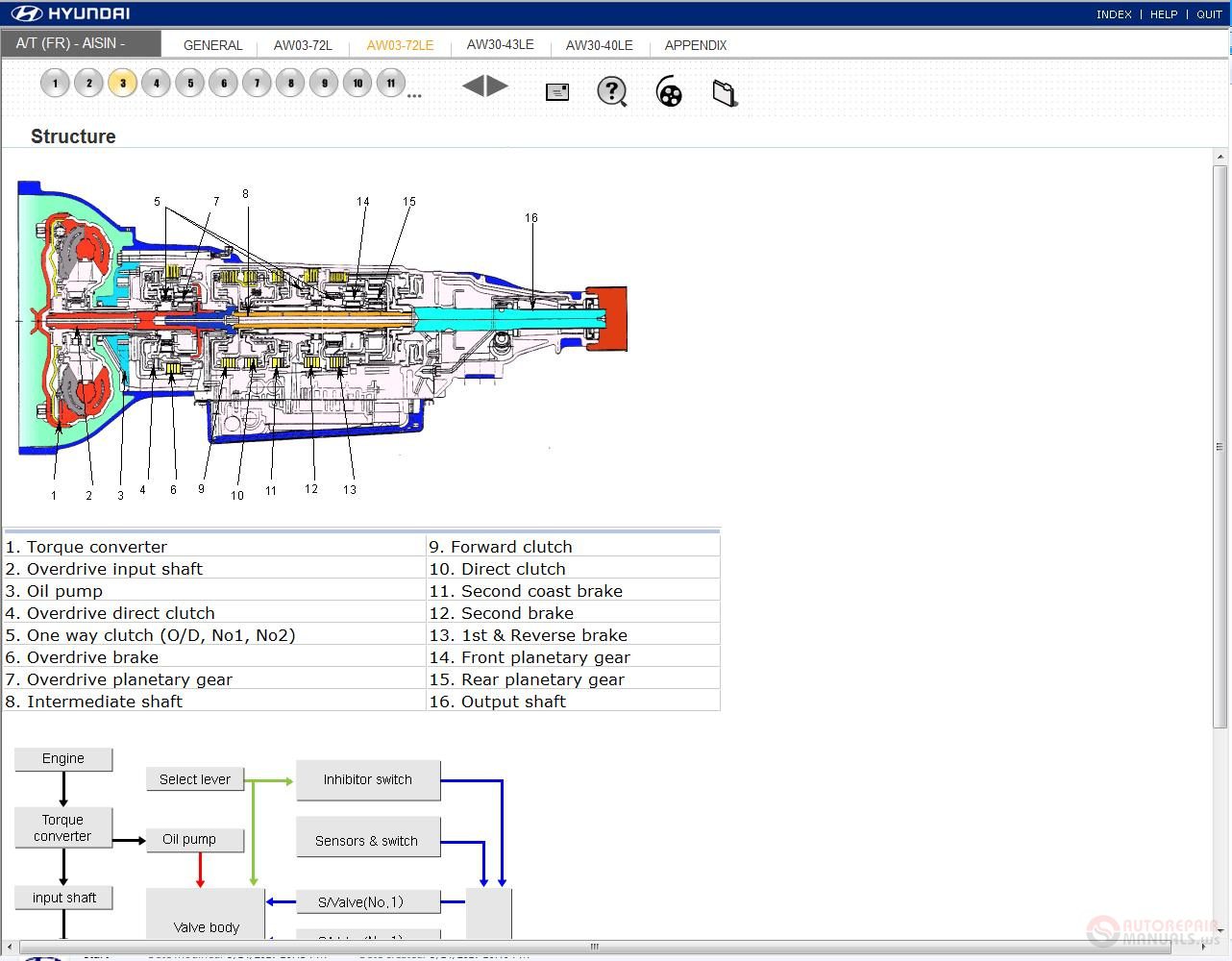1232x961 pixels.
Task: Open the book documents icon
Action: point(726,92)
